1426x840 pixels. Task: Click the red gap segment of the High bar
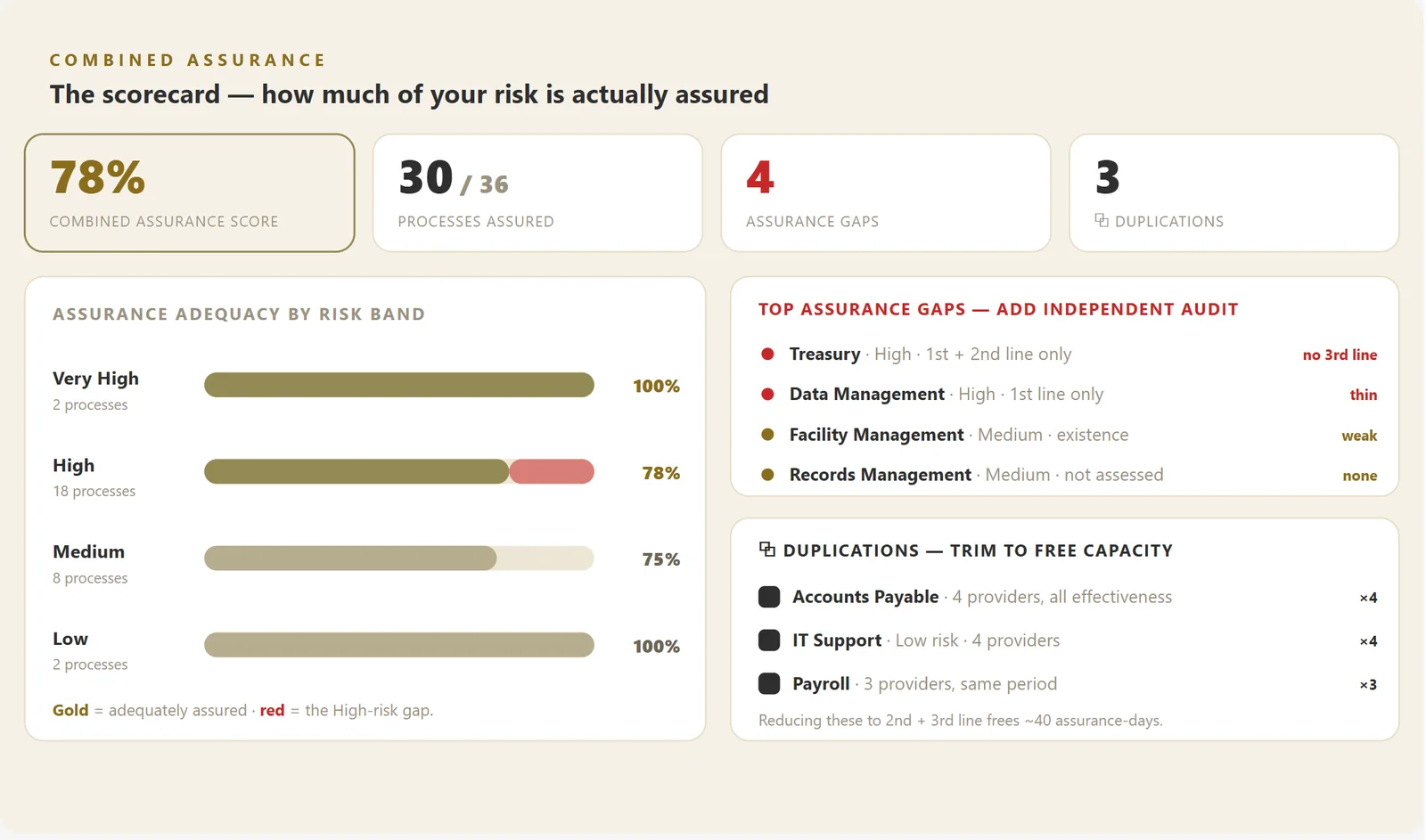(x=552, y=471)
